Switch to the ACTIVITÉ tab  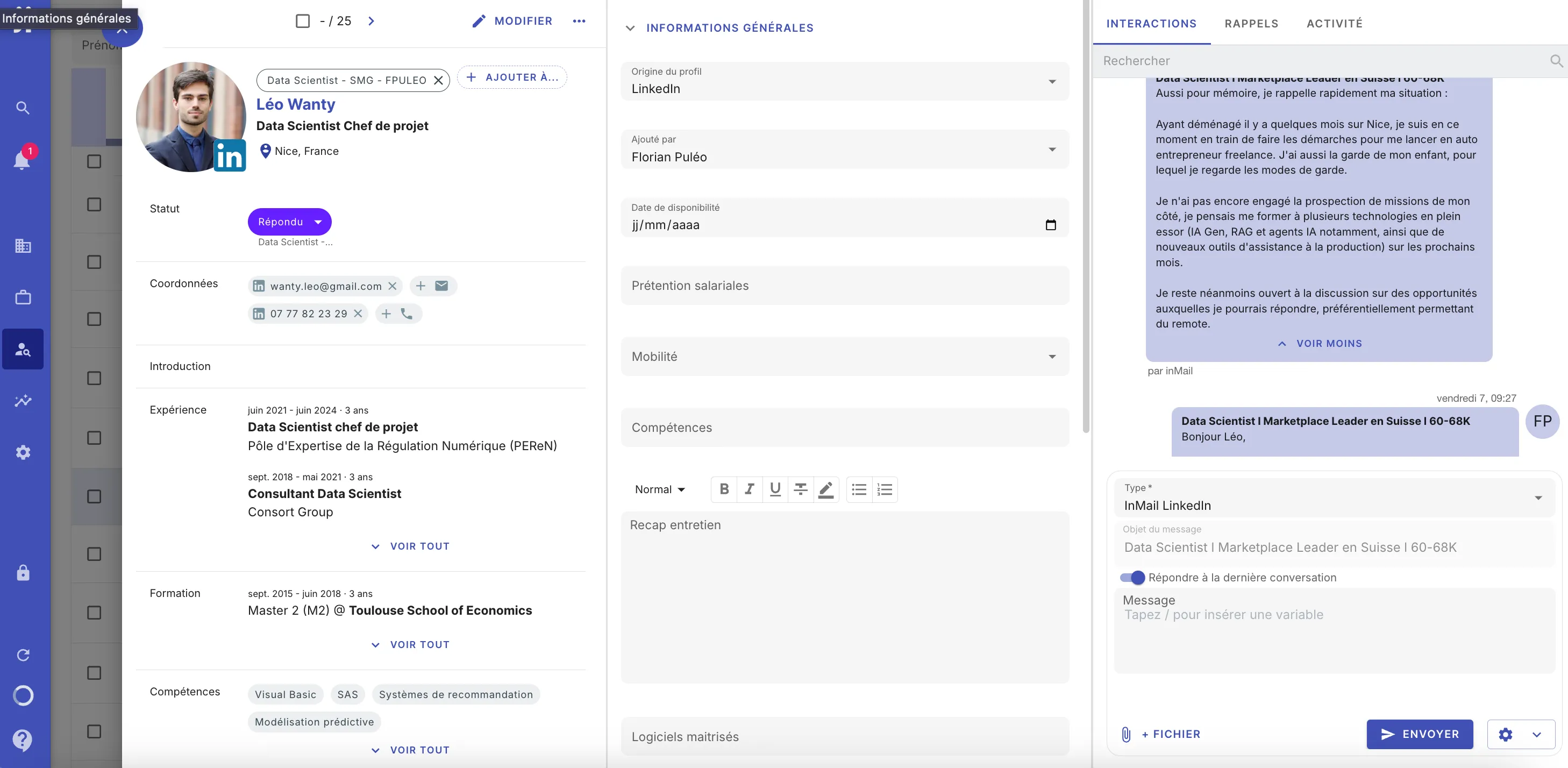[1334, 24]
